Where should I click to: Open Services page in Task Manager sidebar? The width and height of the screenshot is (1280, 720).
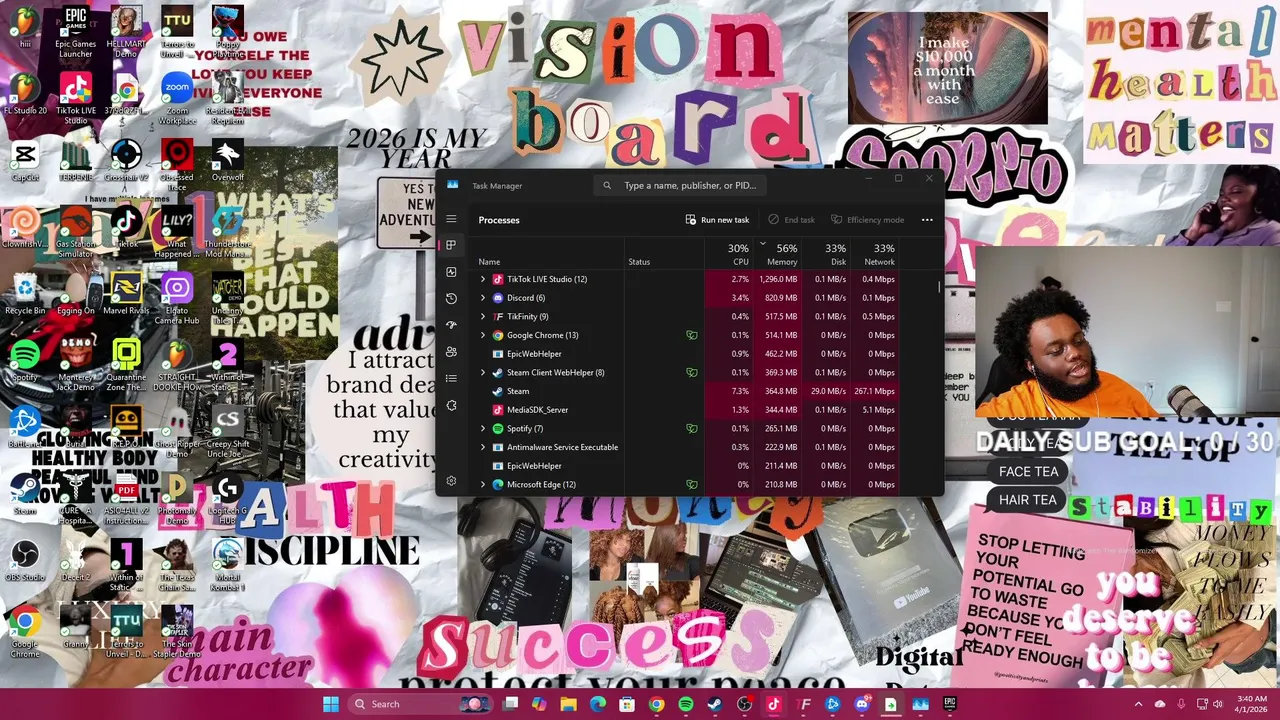click(451, 405)
